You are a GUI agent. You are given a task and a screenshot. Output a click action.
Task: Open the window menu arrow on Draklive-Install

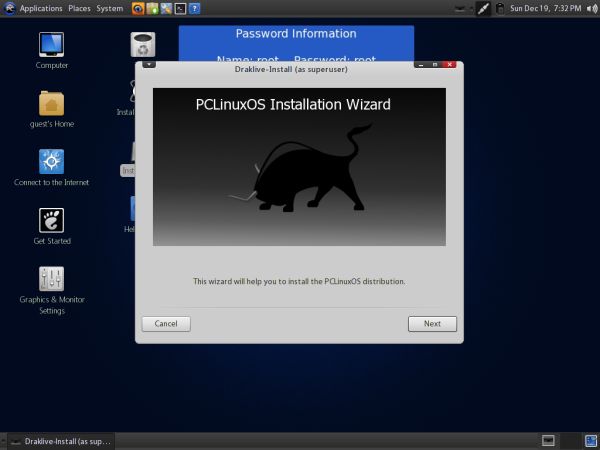click(x=149, y=64)
